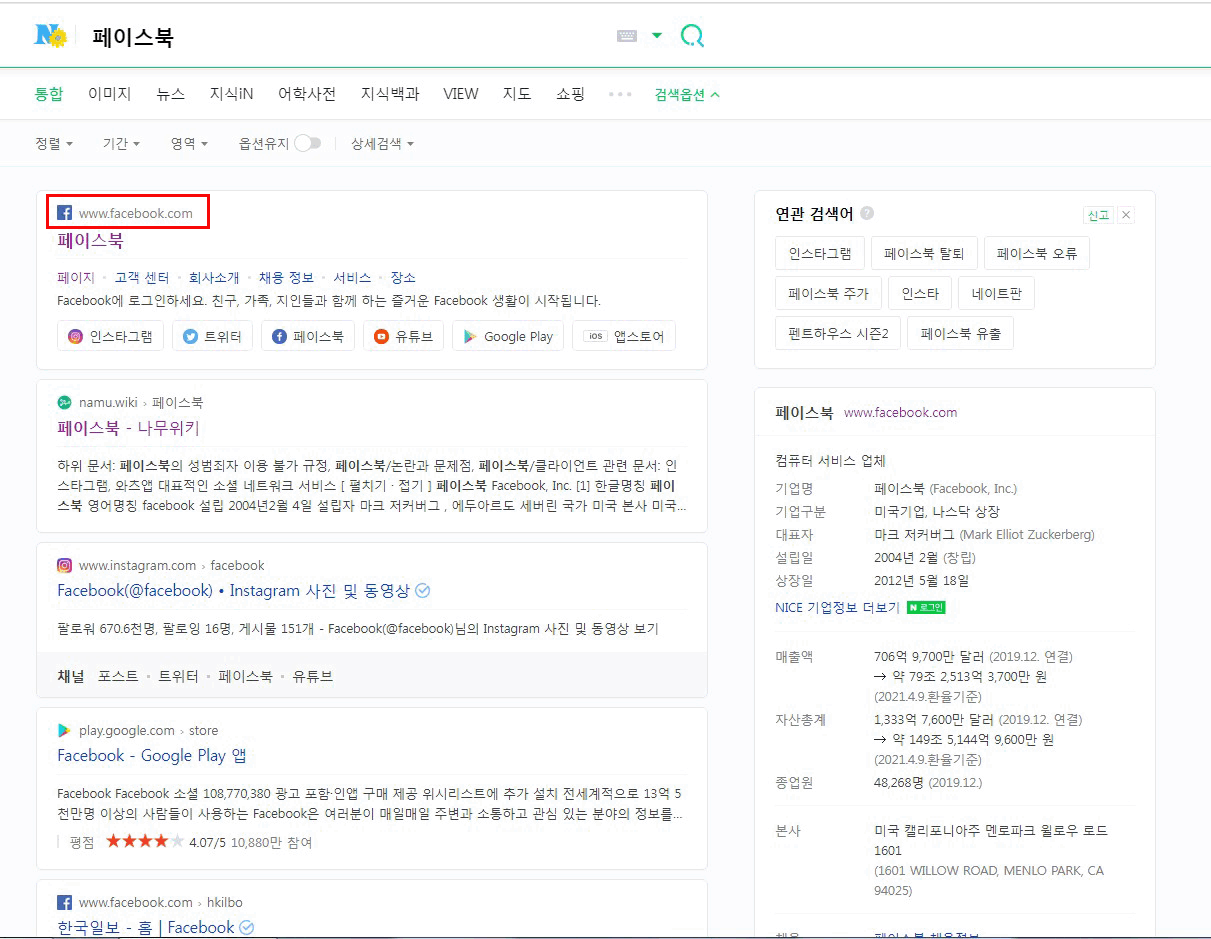1211x939 pixels.
Task: Select related search 네이트판
Action: tap(996, 294)
